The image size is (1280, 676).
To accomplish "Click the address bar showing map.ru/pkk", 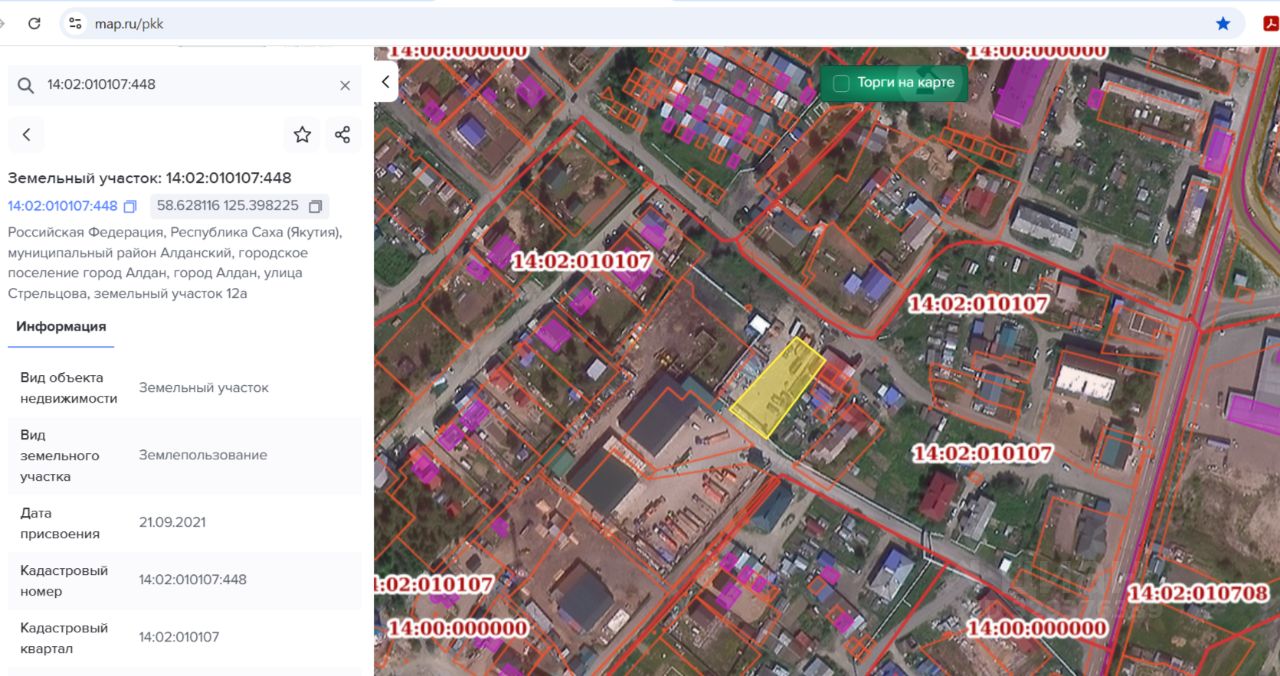I will pyautogui.click(x=640, y=23).
